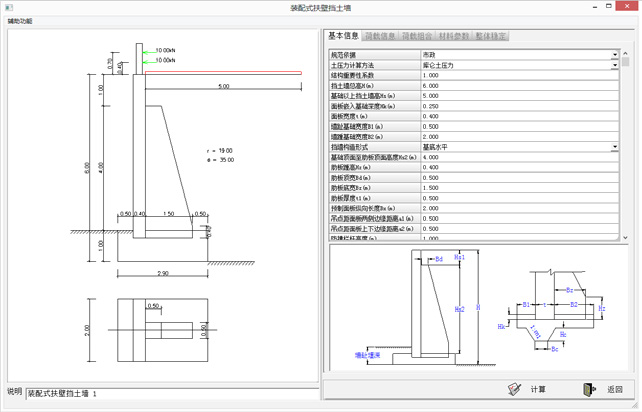Open the 土压力计算方法 dropdown

pyautogui.click(x=615, y=65)
